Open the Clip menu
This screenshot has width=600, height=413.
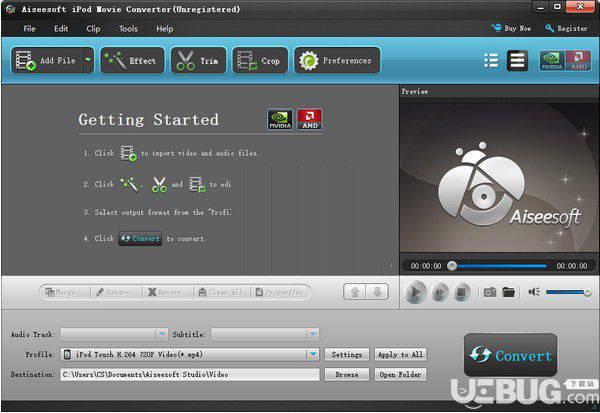tap(93, 29)
